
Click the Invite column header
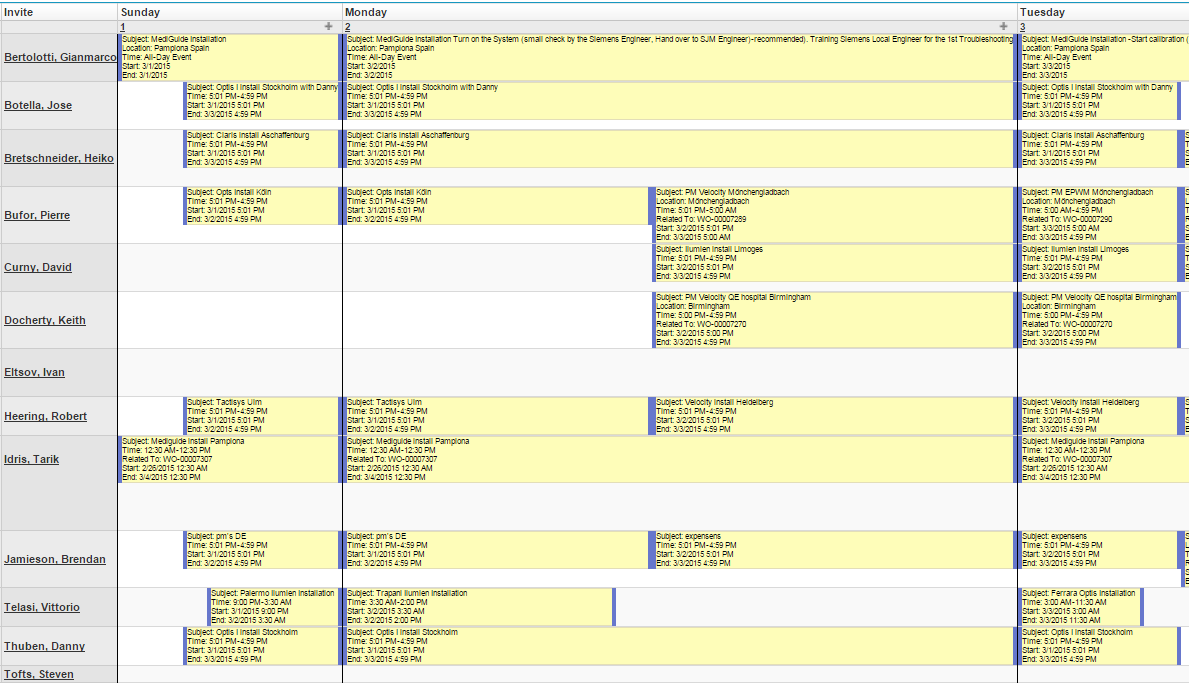(x=58, y=12)
